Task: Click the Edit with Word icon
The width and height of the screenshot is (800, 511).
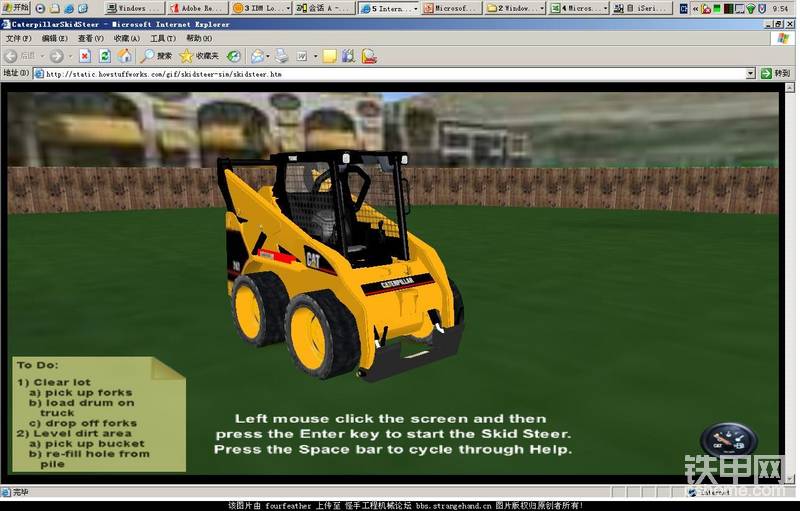Action: tap(303, 56)
